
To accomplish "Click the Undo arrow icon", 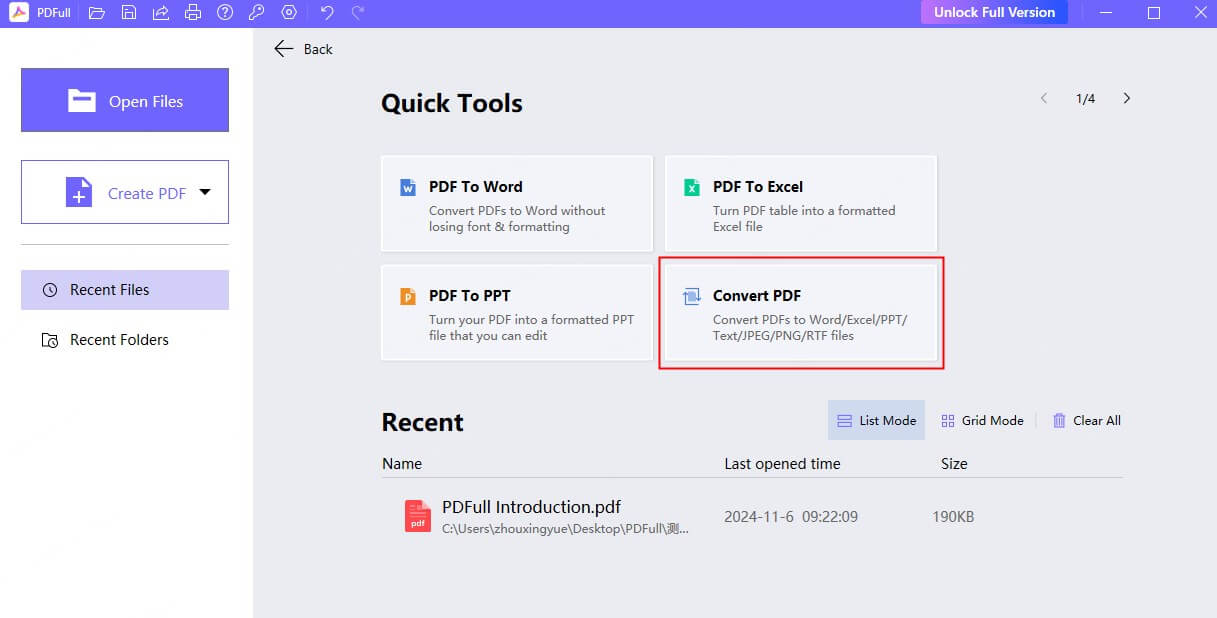I will pyautogui.click(x=326, y=13).
